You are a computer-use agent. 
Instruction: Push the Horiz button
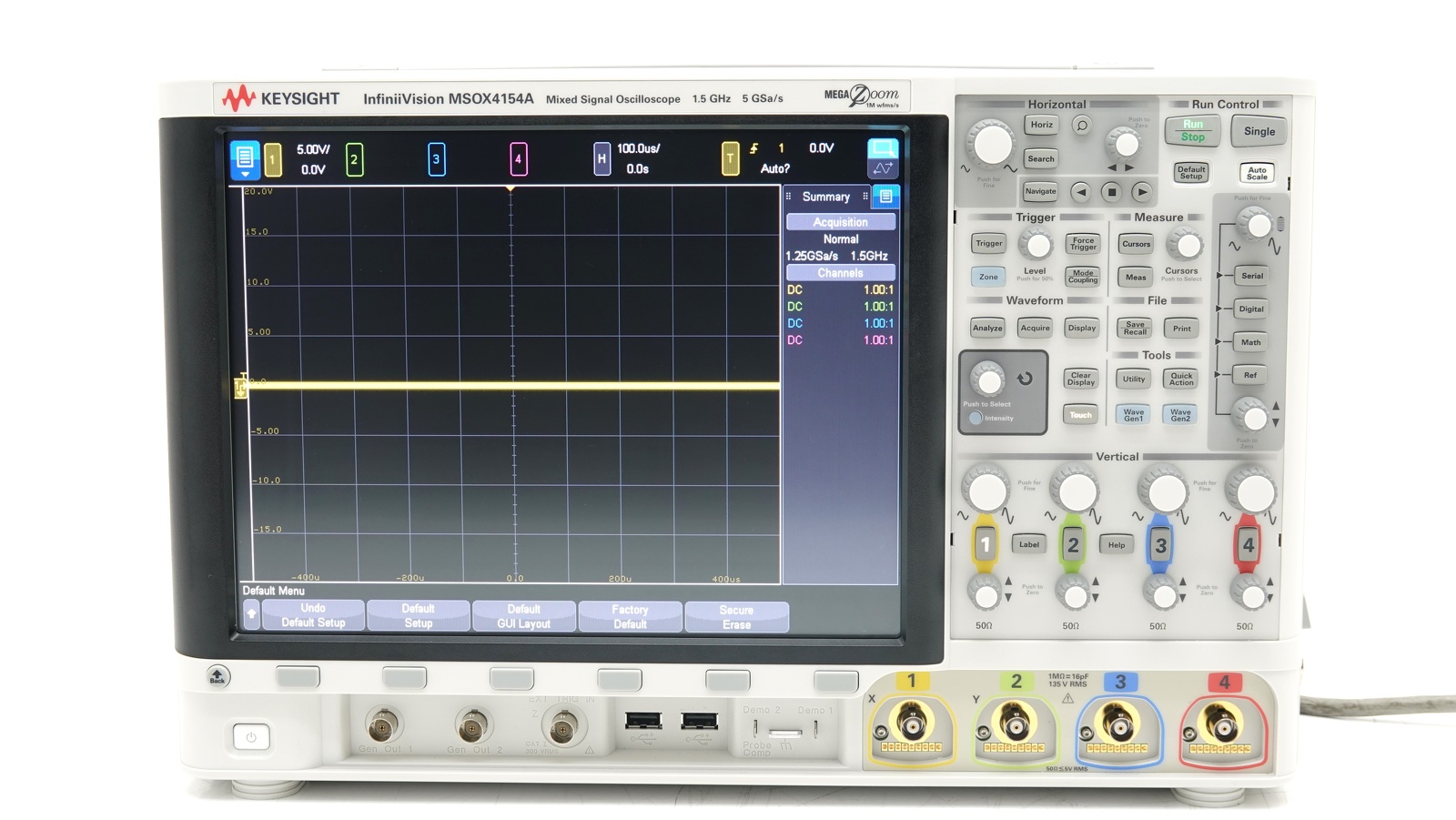tap(1042, 126)
